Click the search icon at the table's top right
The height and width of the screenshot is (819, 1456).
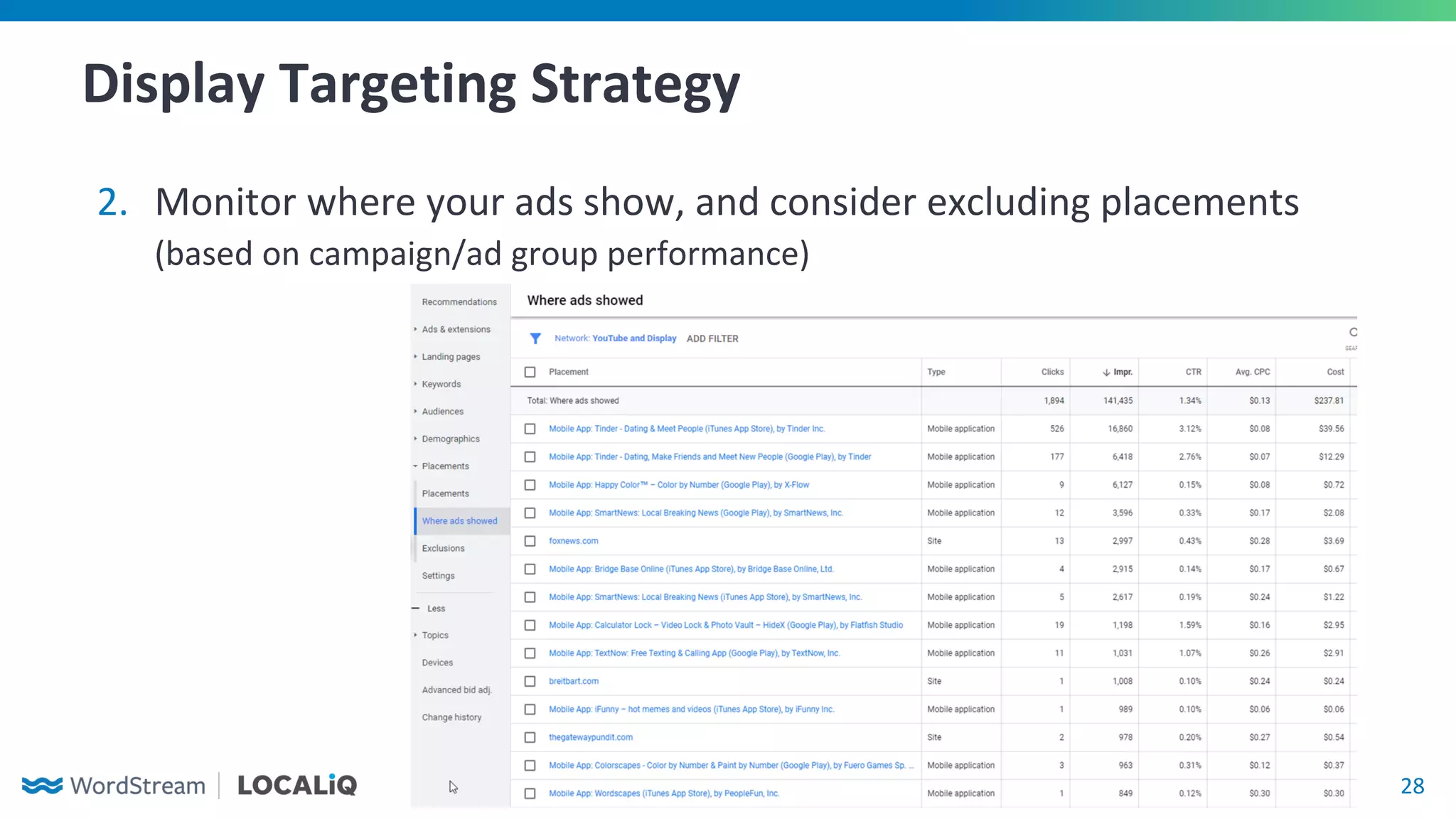(1352, 333)
